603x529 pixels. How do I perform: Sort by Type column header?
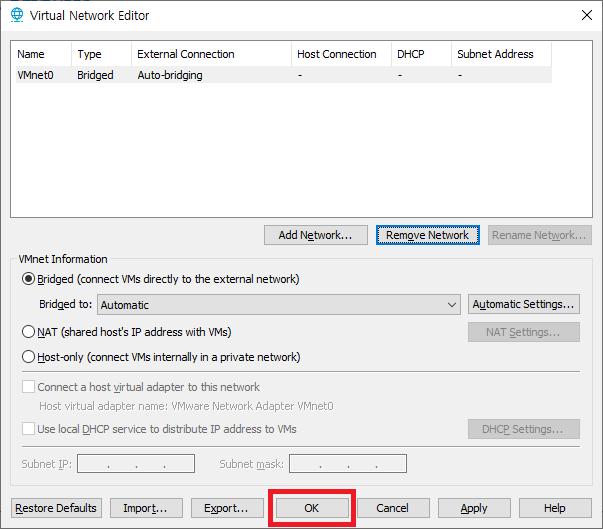coord(102,54)
